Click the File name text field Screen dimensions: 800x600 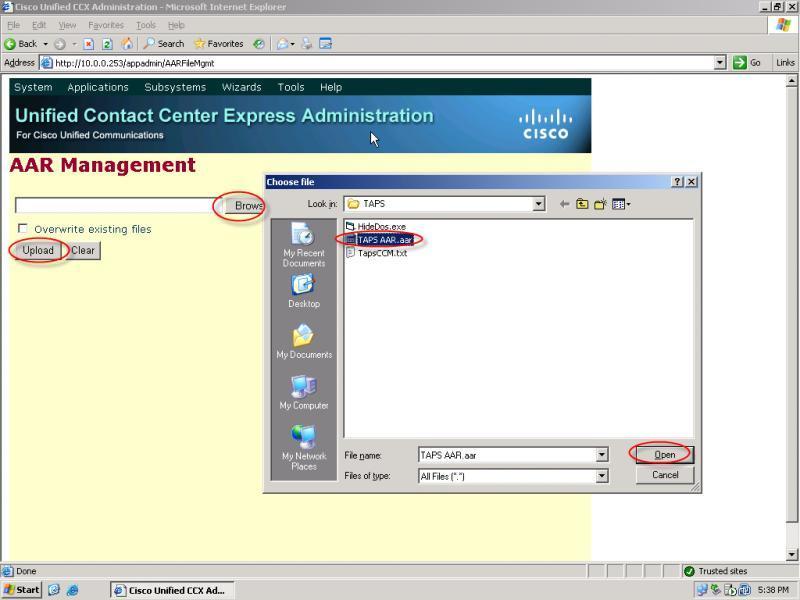tap(507, 455)
